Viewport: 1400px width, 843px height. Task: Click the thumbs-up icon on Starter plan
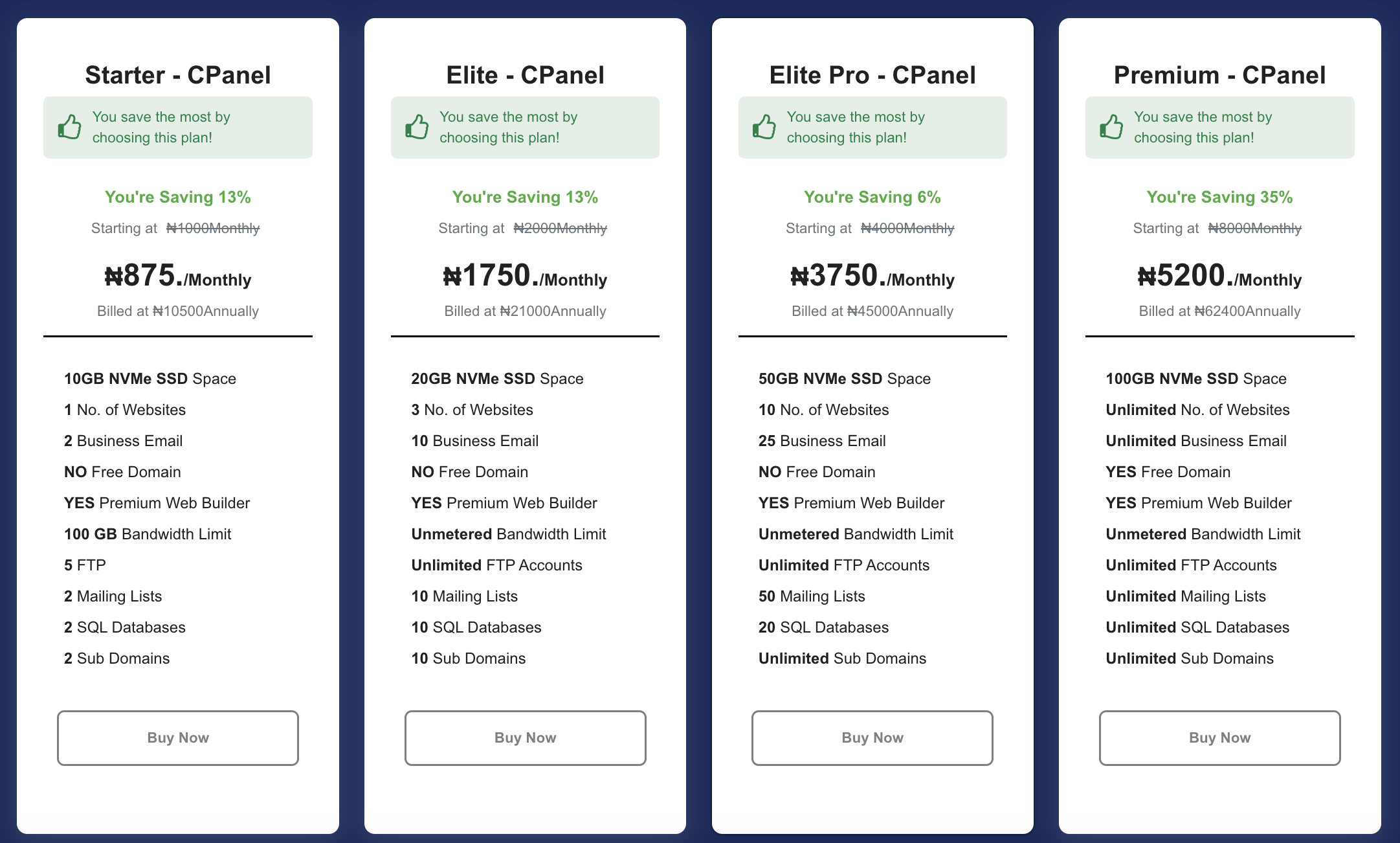coord(69,126)
